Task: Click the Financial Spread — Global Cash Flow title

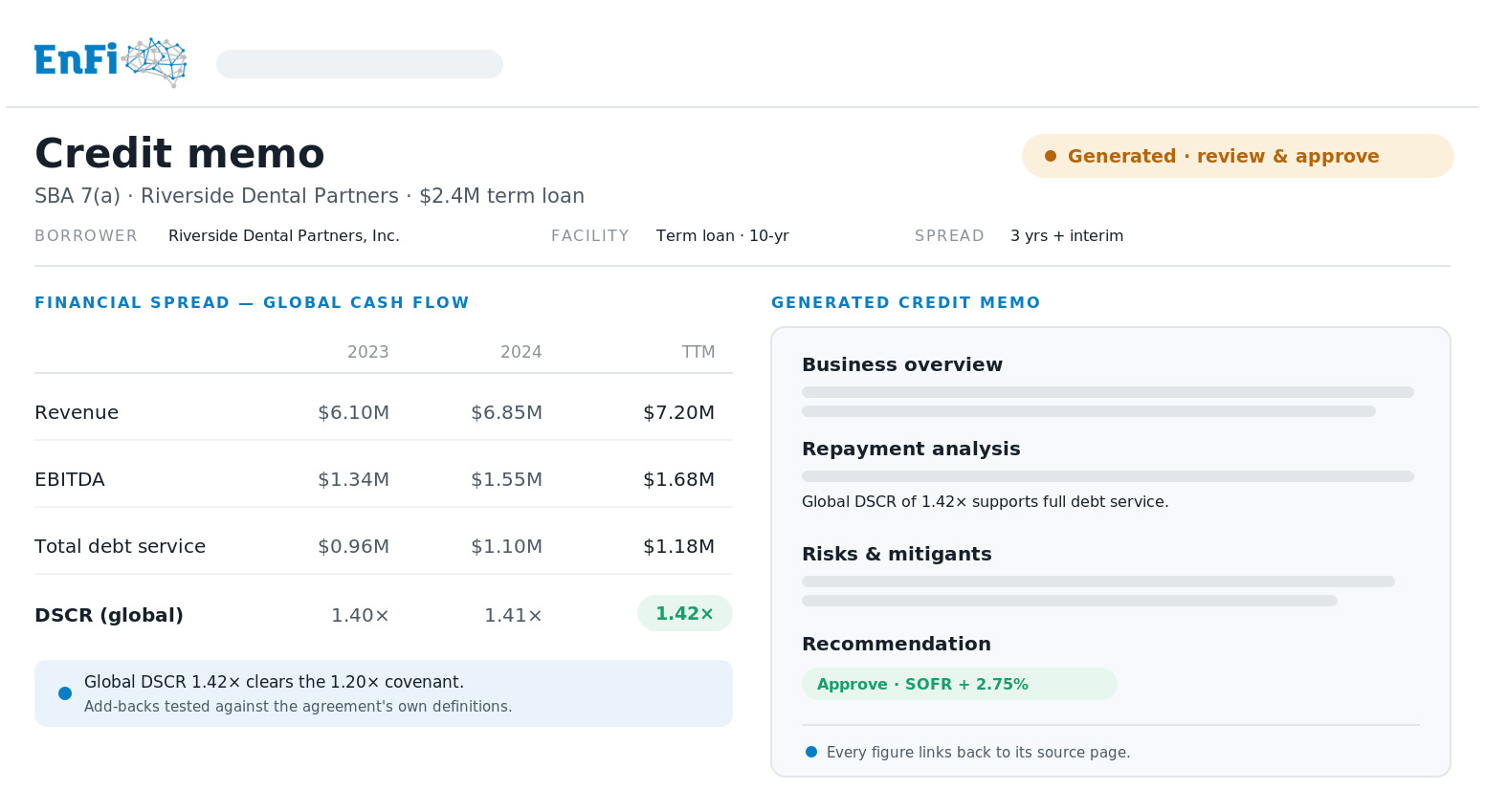Action: pyautogui.click(x=252, y=303)
